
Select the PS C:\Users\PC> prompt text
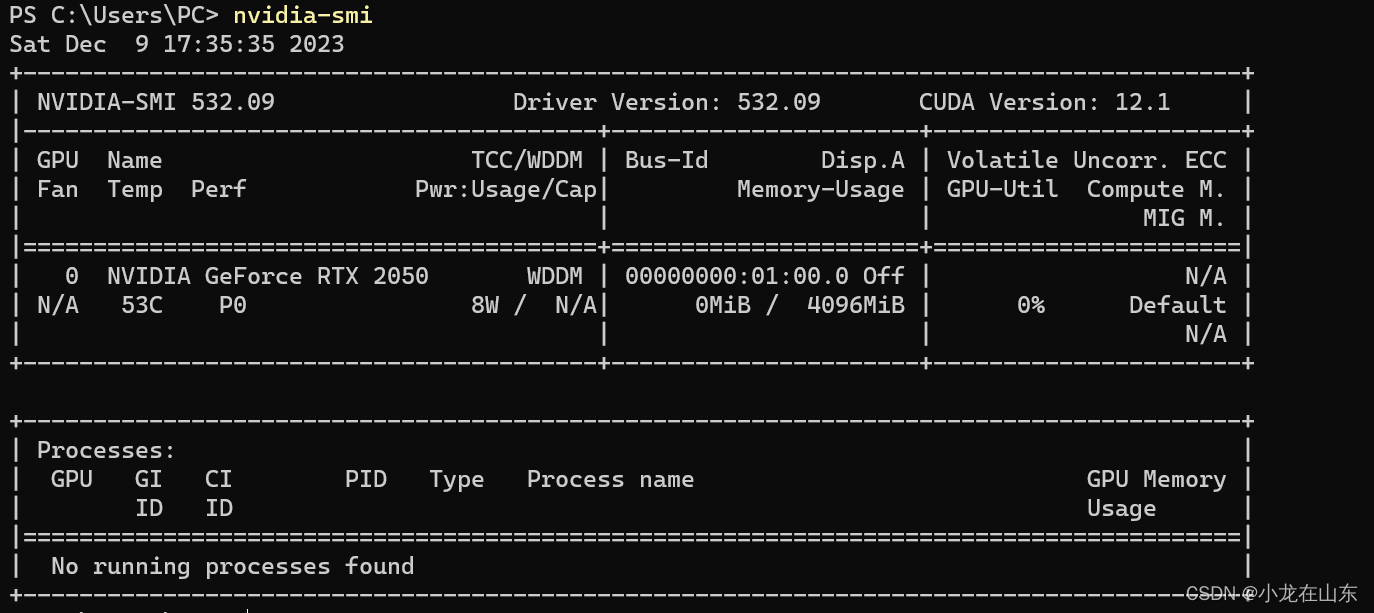pyautogui.click(x=115, y=16)
